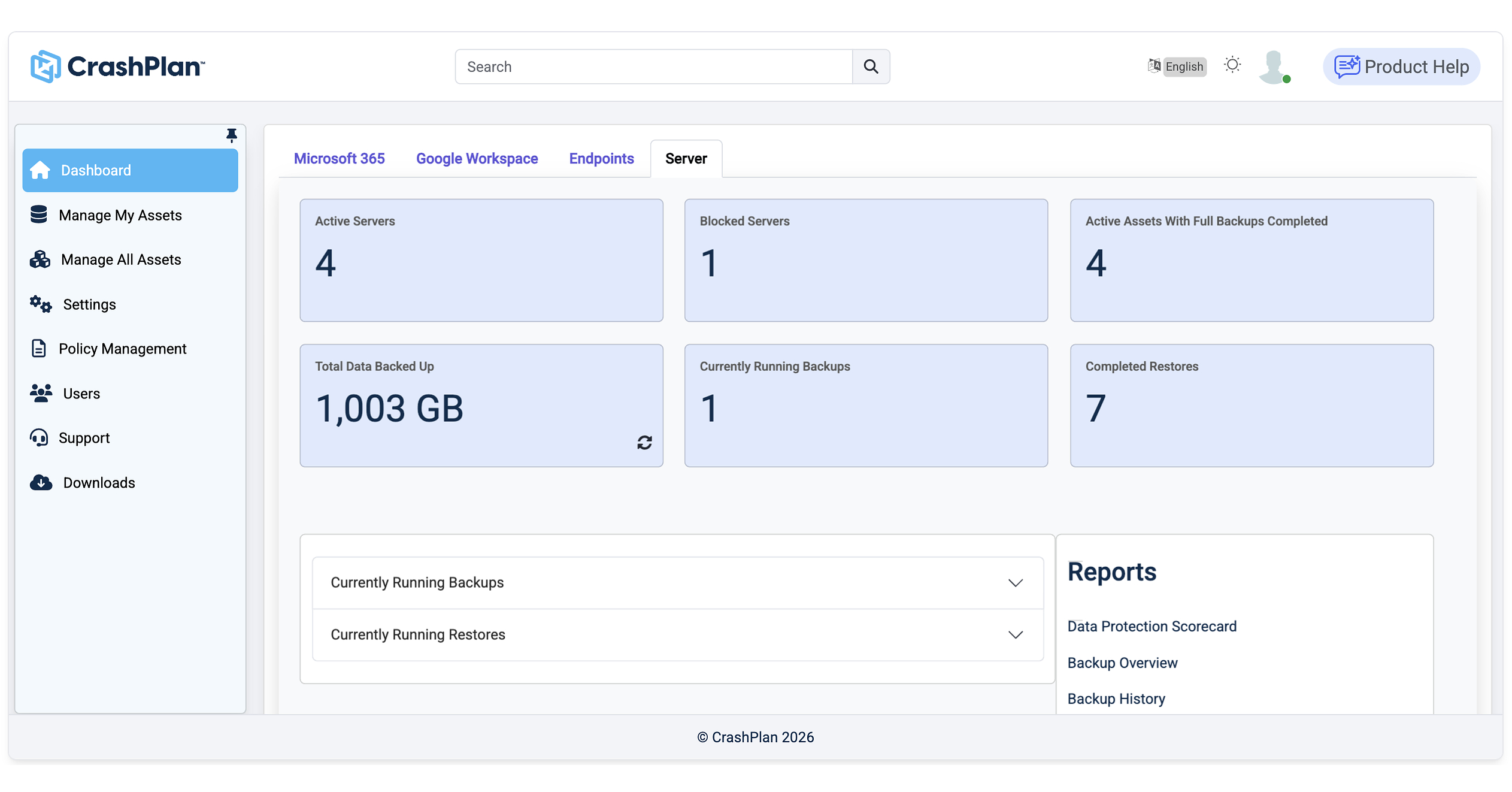1512x792 pixels.
Task: Click the Users group icon
Action: [41, 393]
